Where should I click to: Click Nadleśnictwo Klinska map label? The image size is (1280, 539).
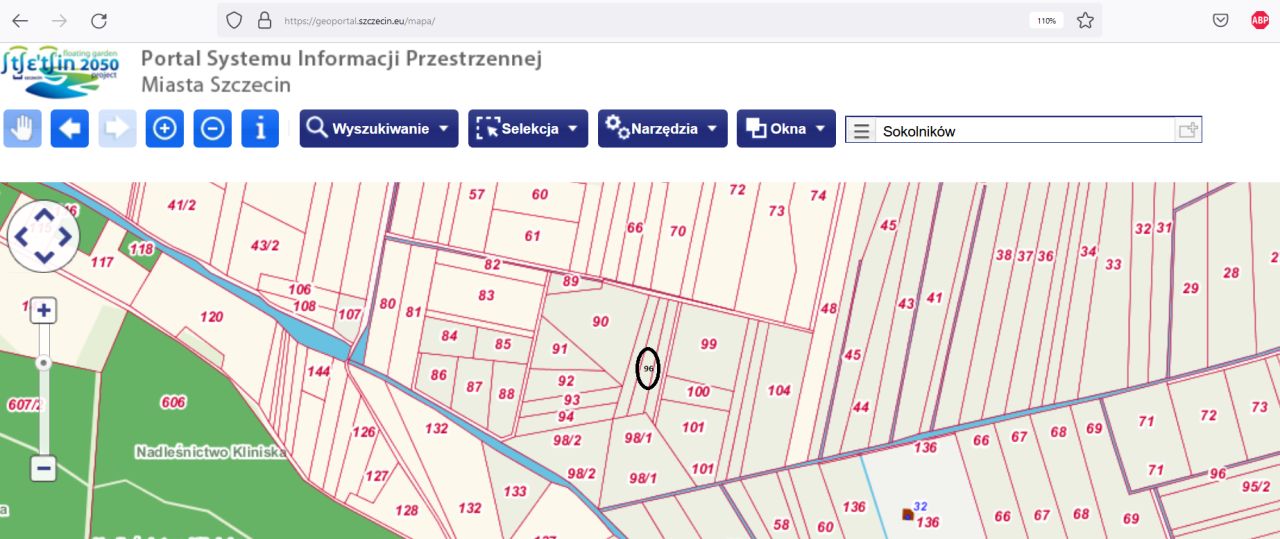pos(210,451)
